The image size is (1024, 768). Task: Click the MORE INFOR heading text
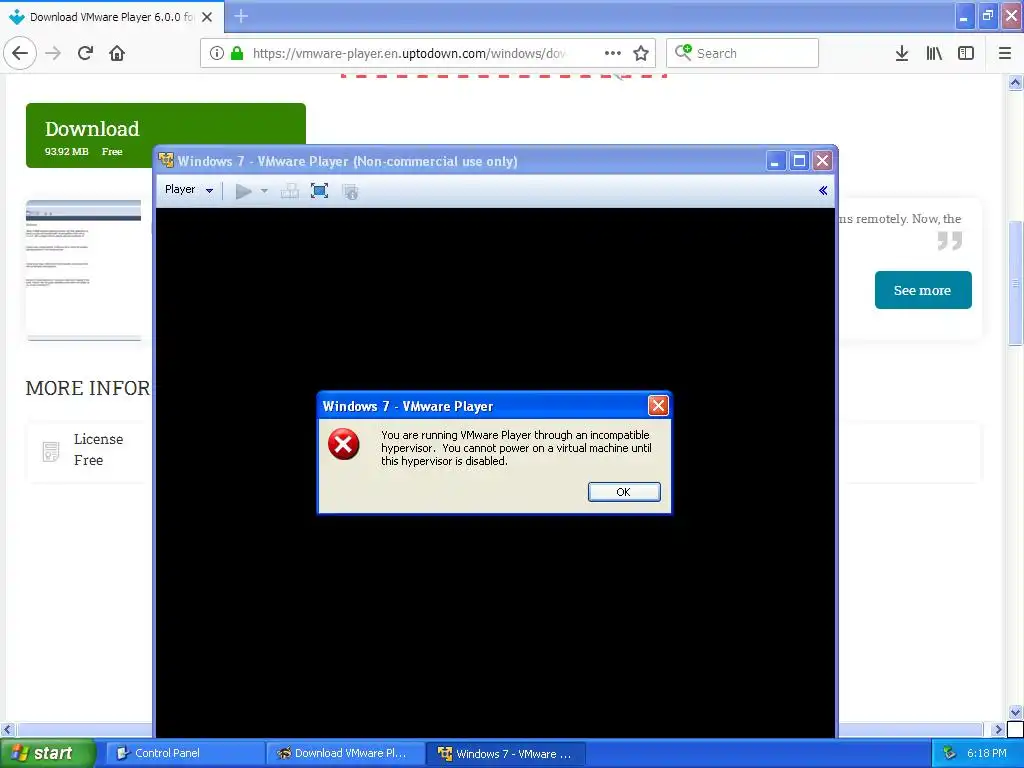coord(88,388)
